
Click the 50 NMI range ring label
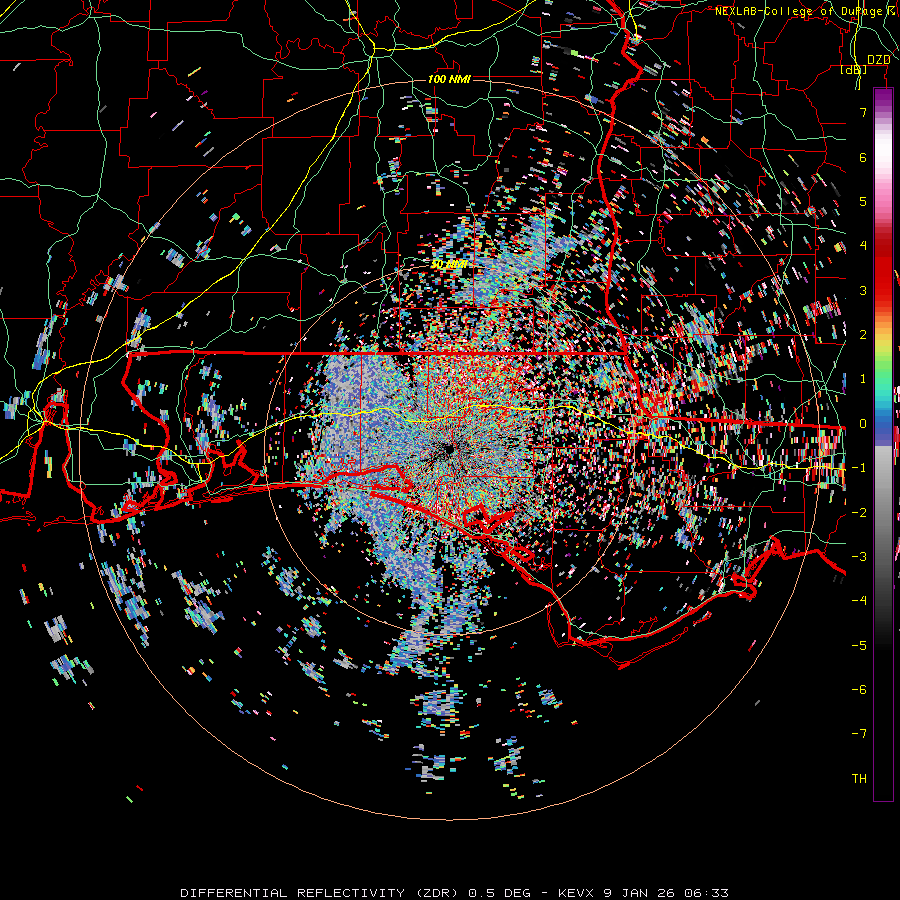[449, 265]
